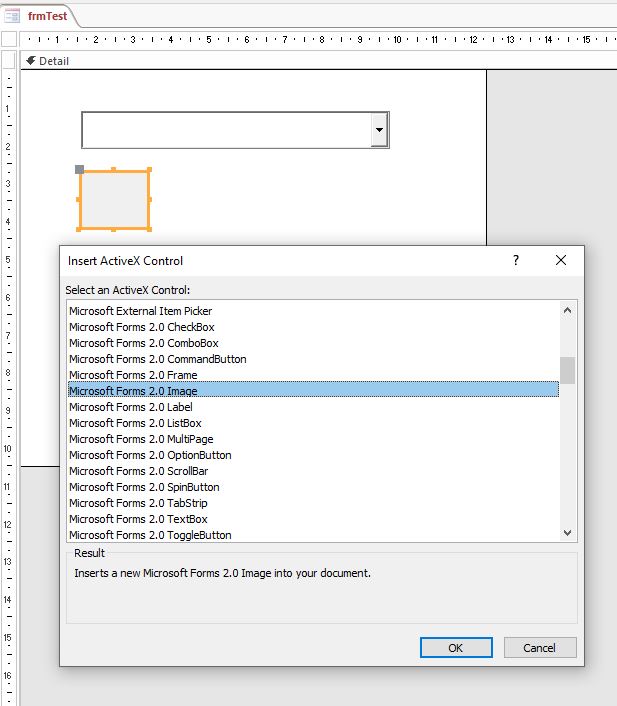Select Microsoft Forms 2.0 Label entry
617x706 pixels.
click(x=313, y=407)
